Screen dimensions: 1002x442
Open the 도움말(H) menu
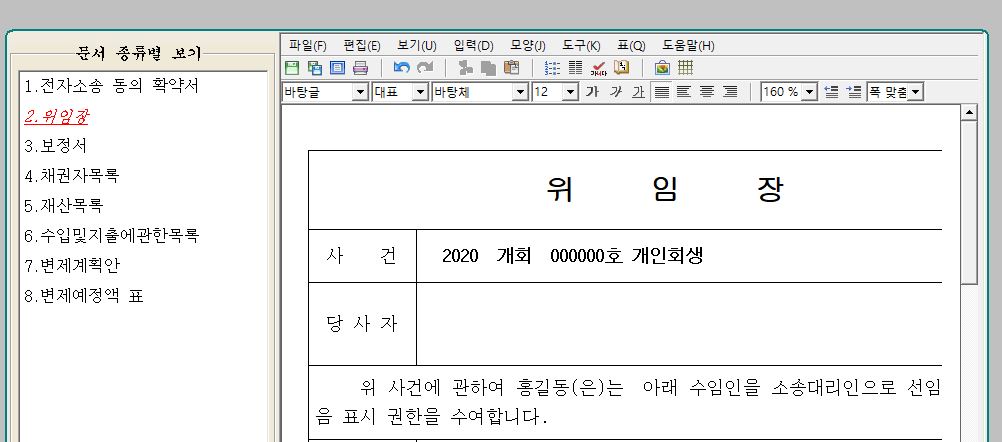pyautogui.click(x=688, y=45)
